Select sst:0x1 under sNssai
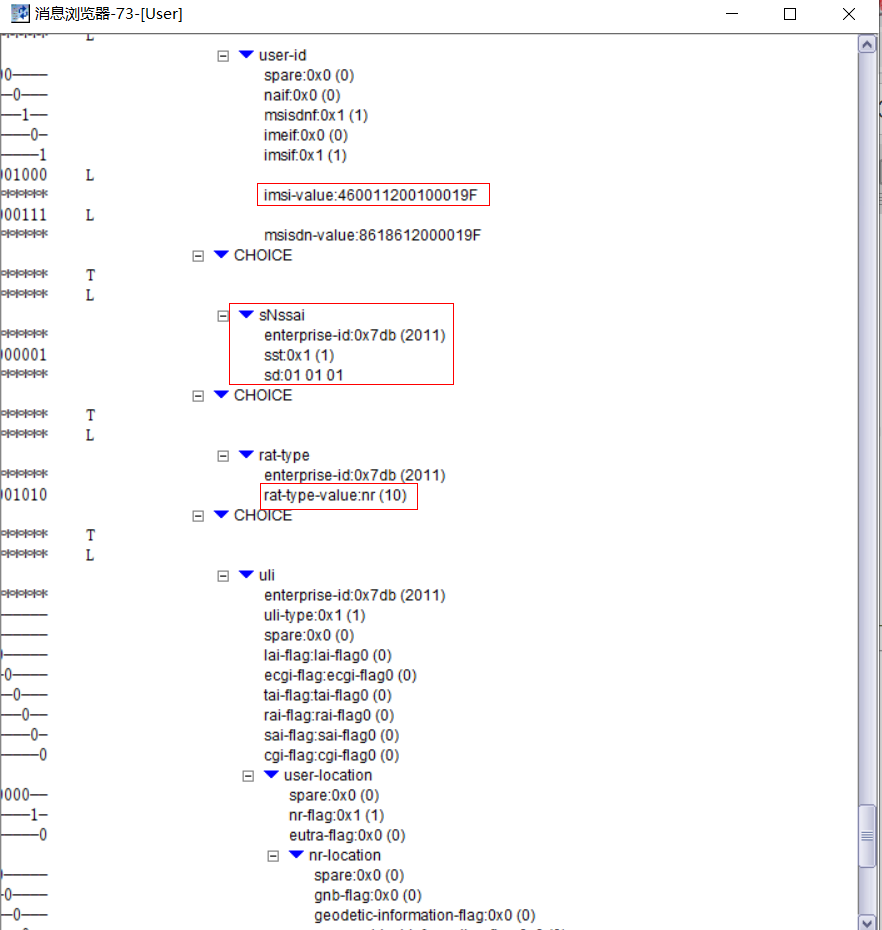The image size is (882, 930). (x=297, y=355)
